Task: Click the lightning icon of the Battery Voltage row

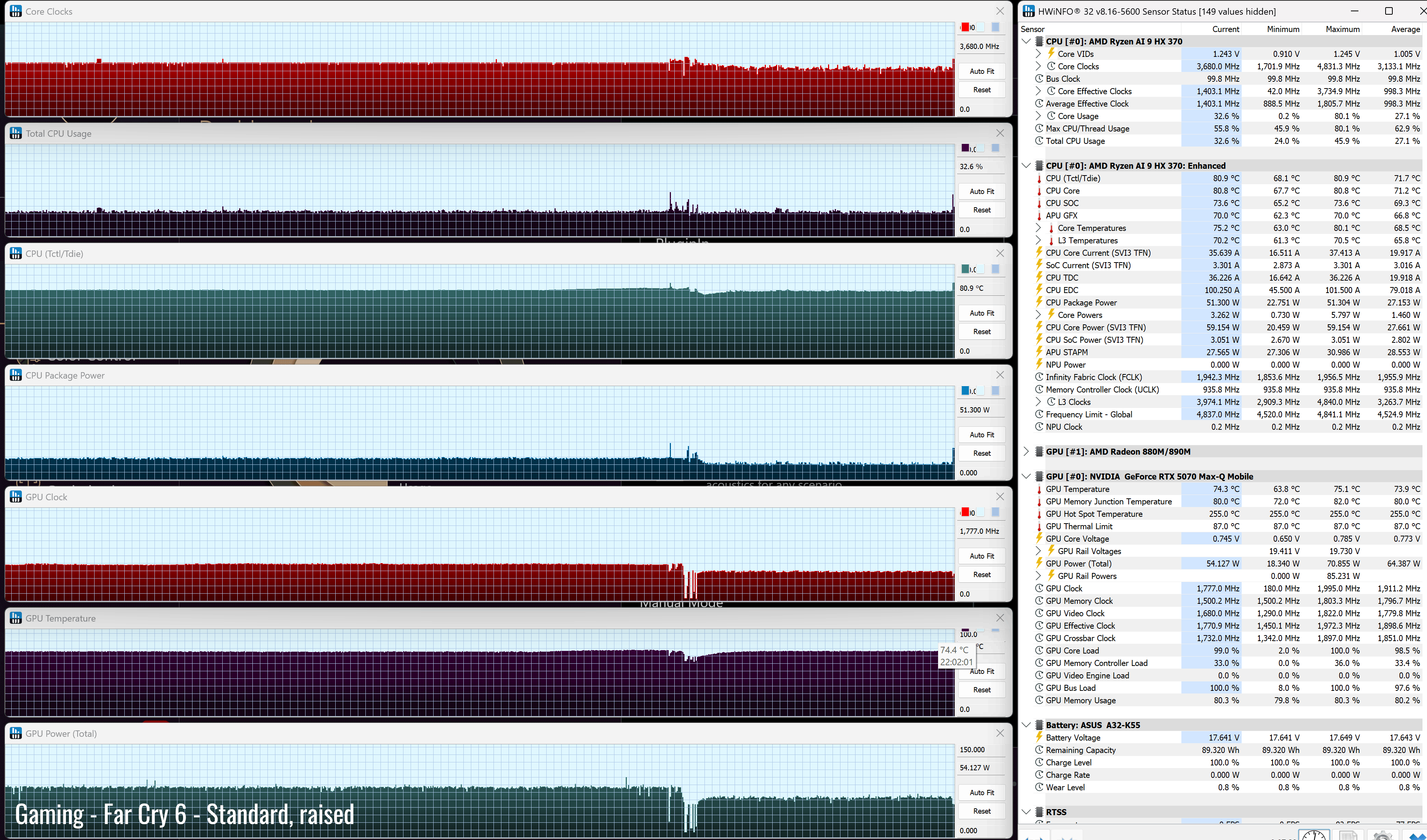Action: tap(1039, 737)
